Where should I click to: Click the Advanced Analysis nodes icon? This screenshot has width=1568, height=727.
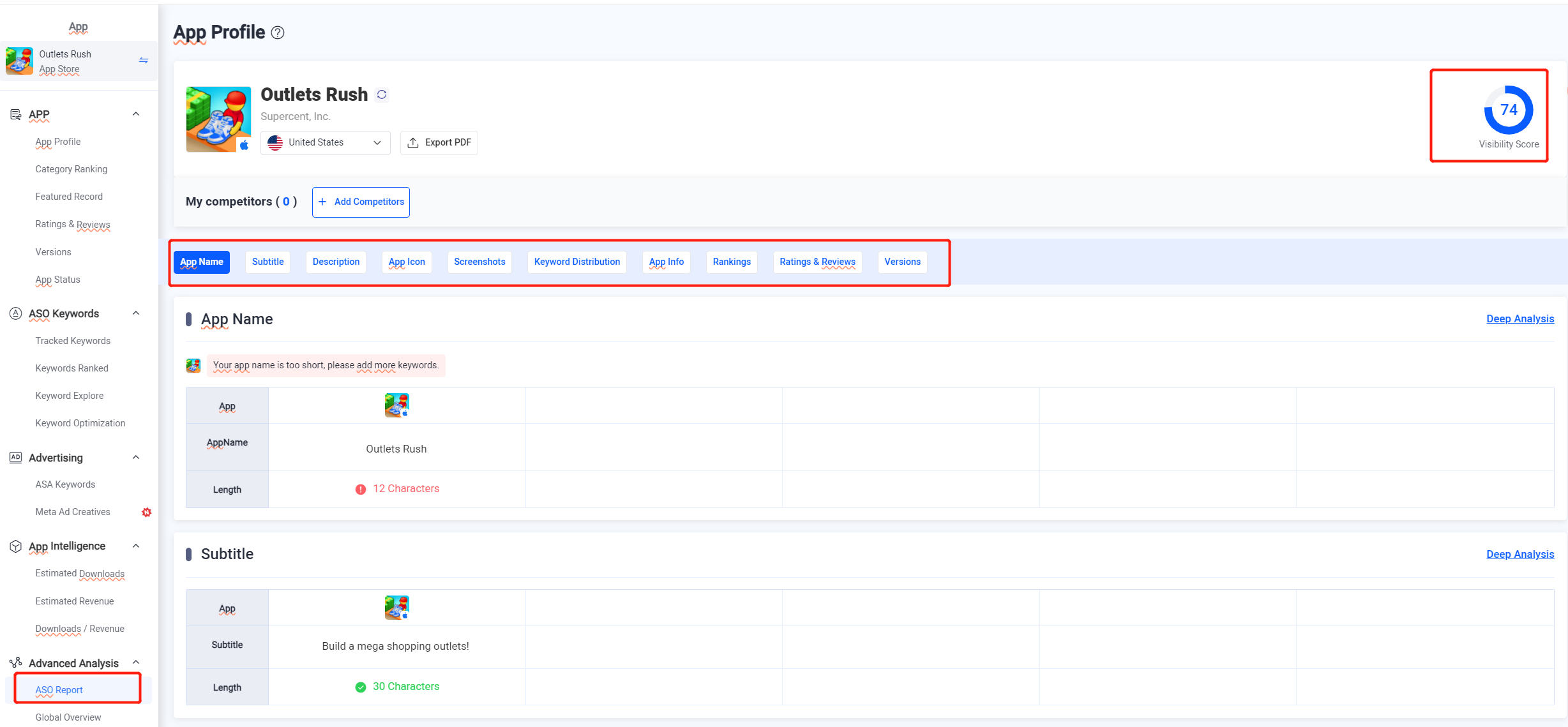click(x=16, y=663)
